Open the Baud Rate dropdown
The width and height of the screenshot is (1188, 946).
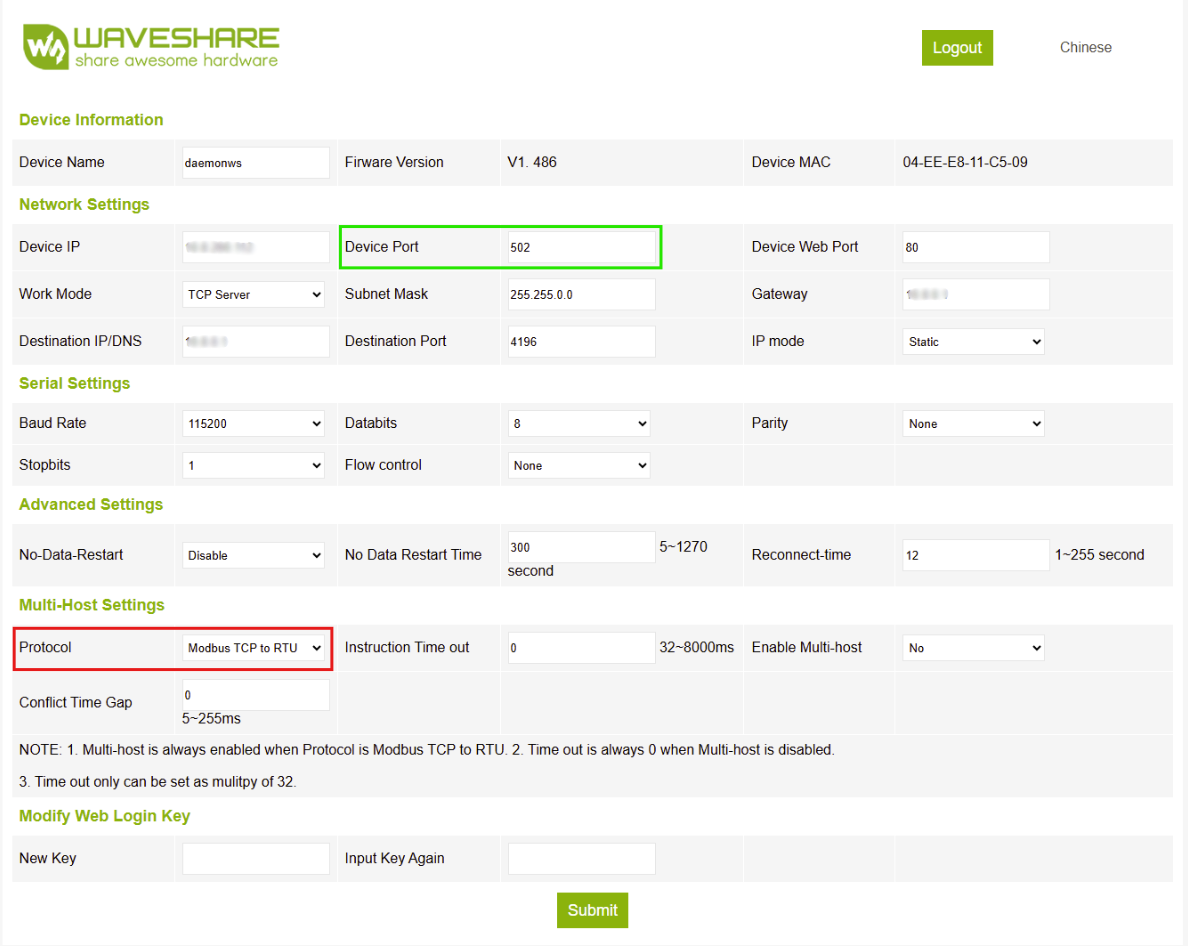[x=254, y=424]
